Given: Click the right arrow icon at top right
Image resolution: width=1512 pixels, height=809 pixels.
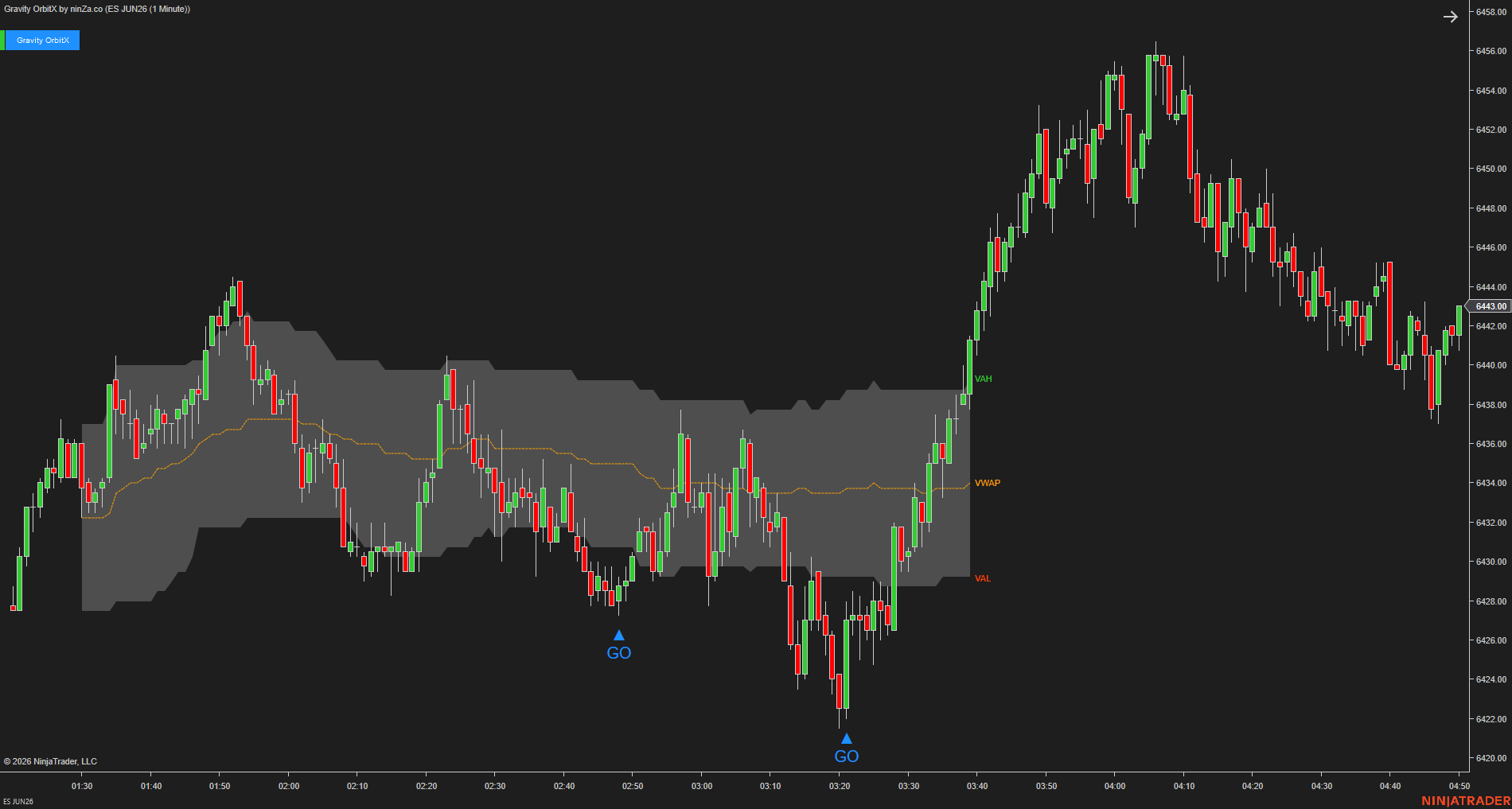Looking at the screenshot, I should tap(1450, 17).
